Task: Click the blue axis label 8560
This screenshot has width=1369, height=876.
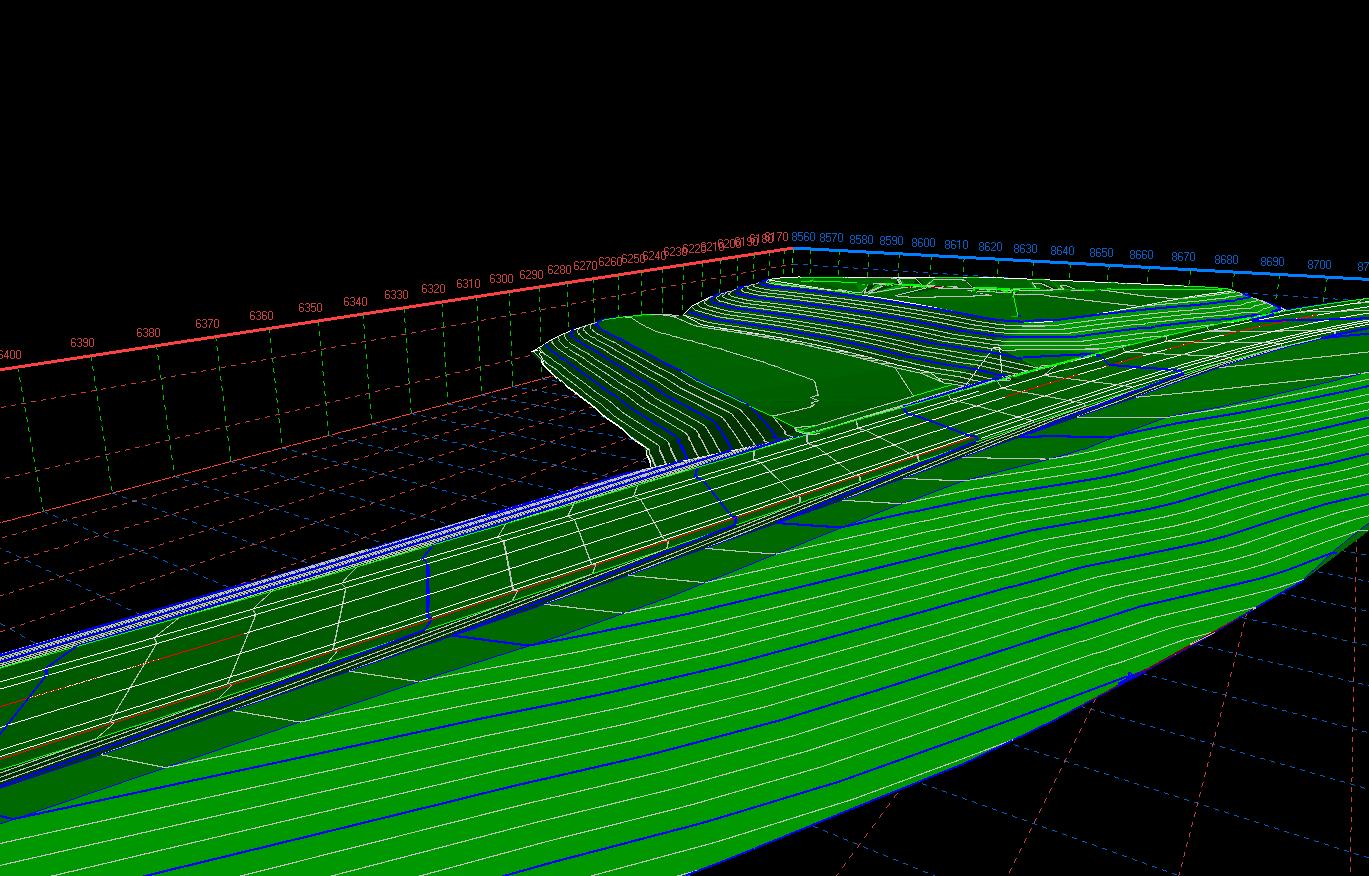Action: click(803, 237)
